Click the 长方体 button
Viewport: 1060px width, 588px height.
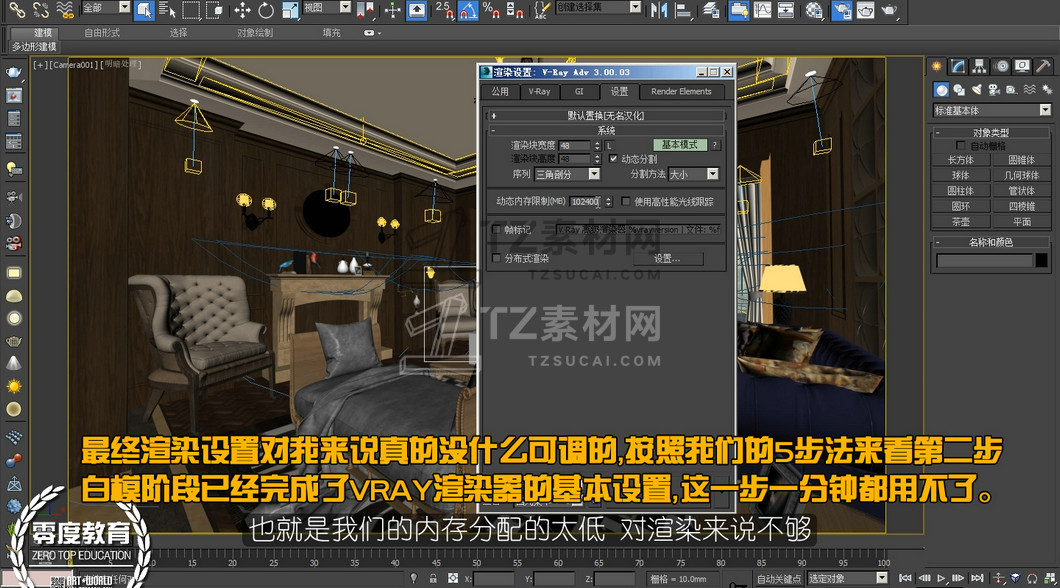click(961, 160)
